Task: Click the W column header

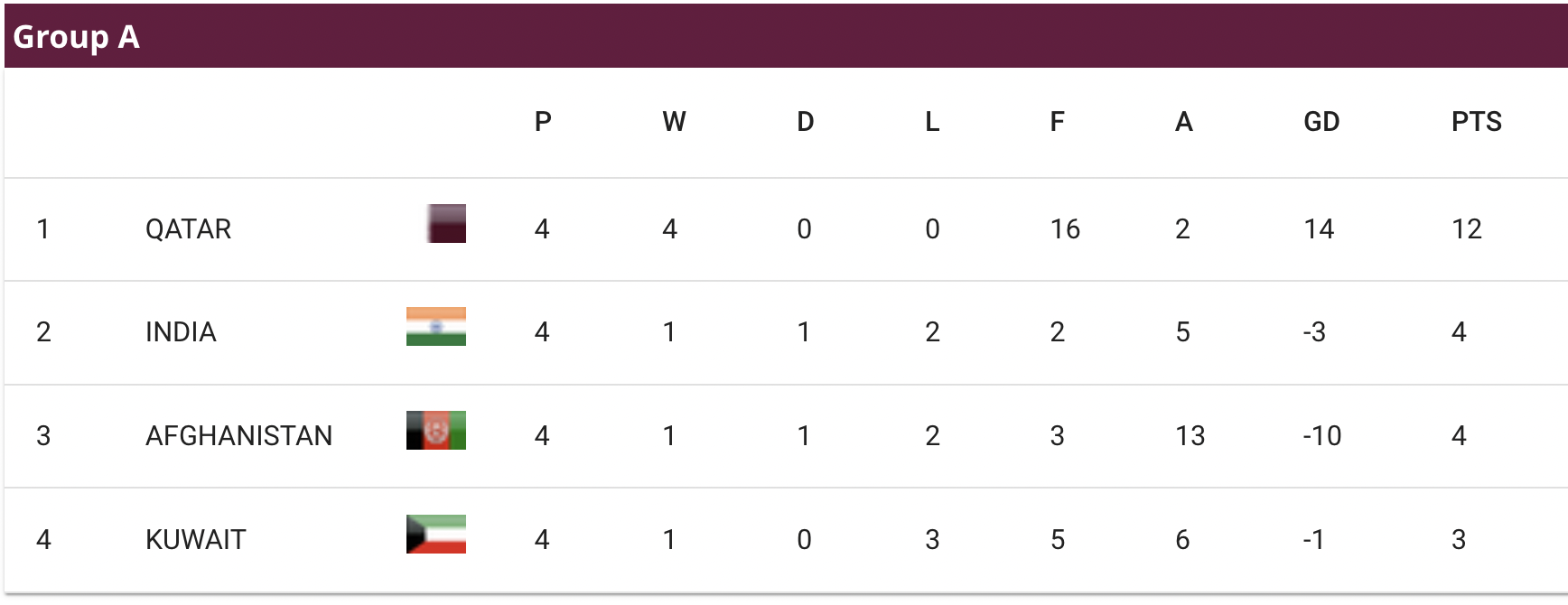Action: coord(674,122)
